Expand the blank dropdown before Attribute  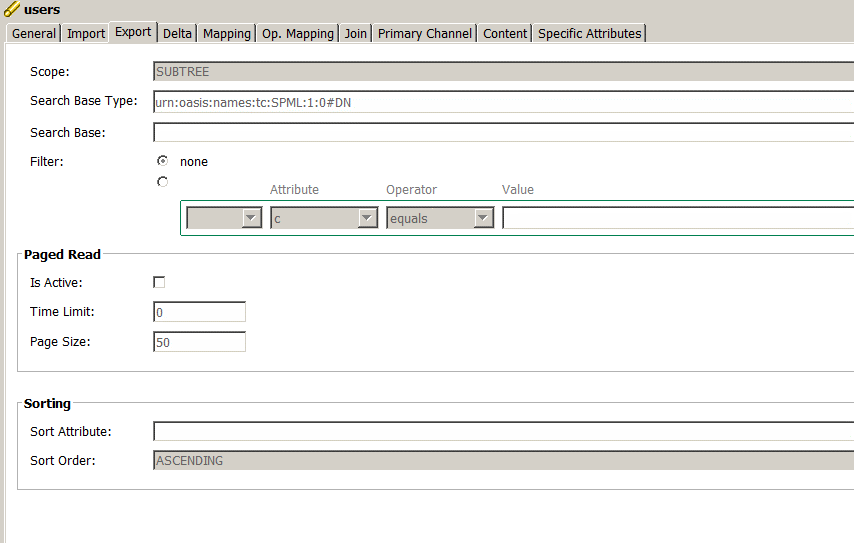click(251, 218)
